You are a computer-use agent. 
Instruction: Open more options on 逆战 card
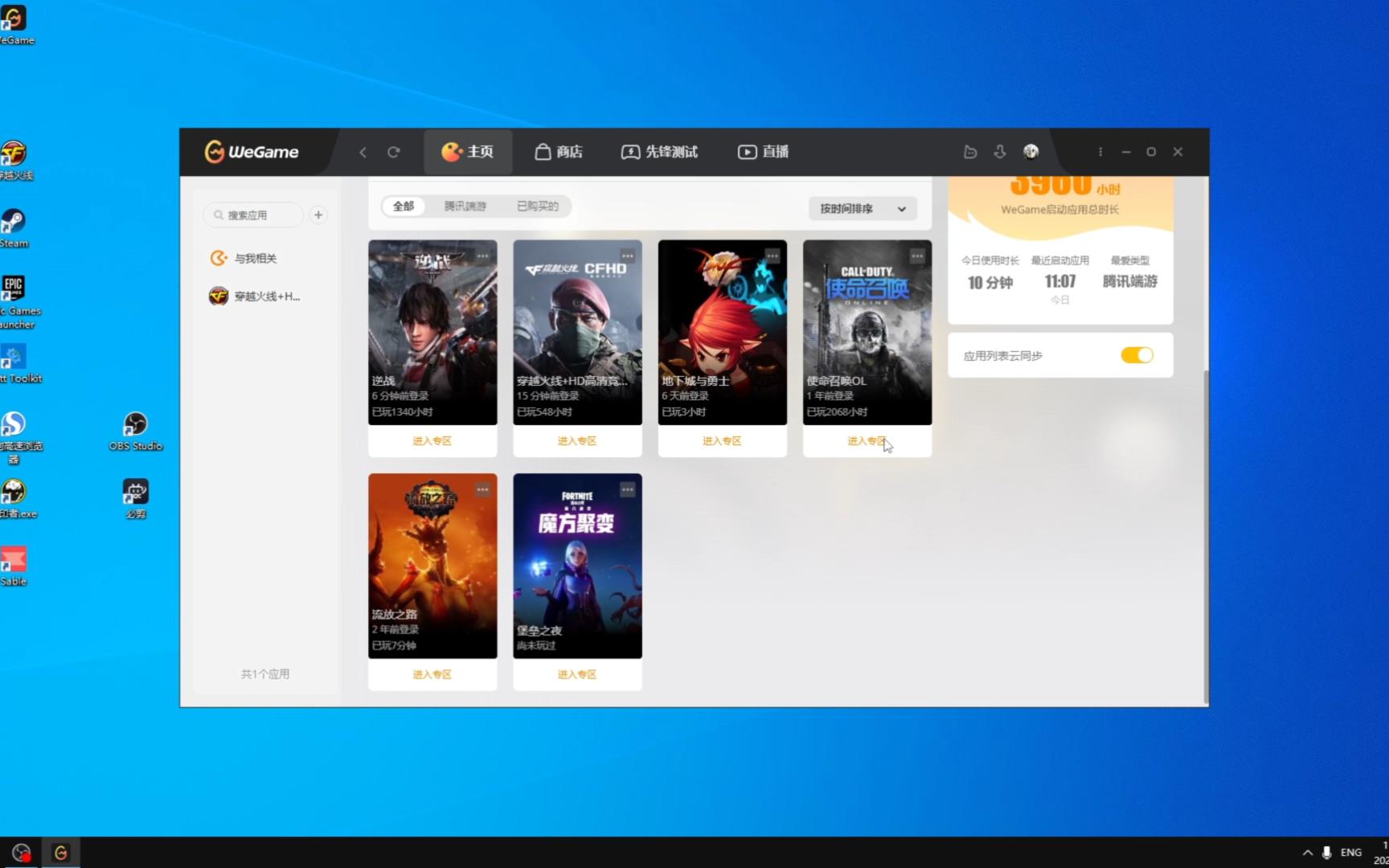click(x=482, y=256)
